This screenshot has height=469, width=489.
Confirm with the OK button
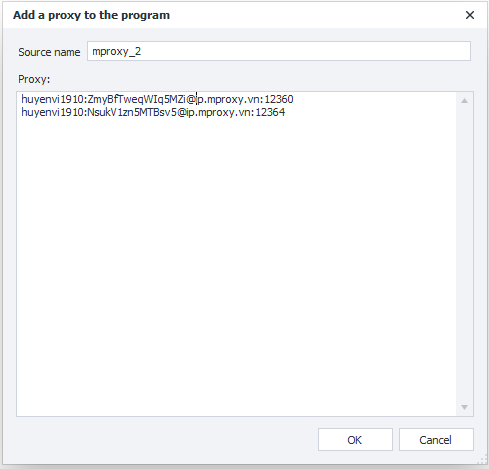(355, 440)
